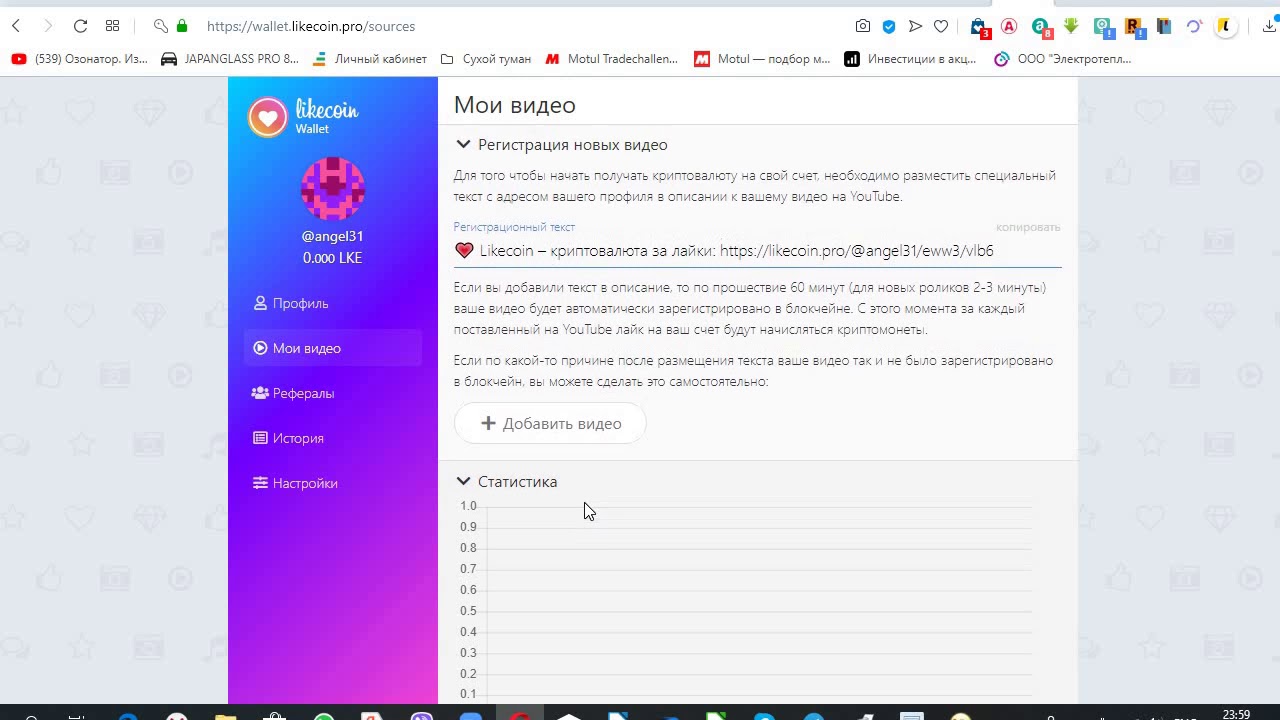Click the green download arrow extension
The width and height of the screenshot is (1280, 720).
(1071, 26)
